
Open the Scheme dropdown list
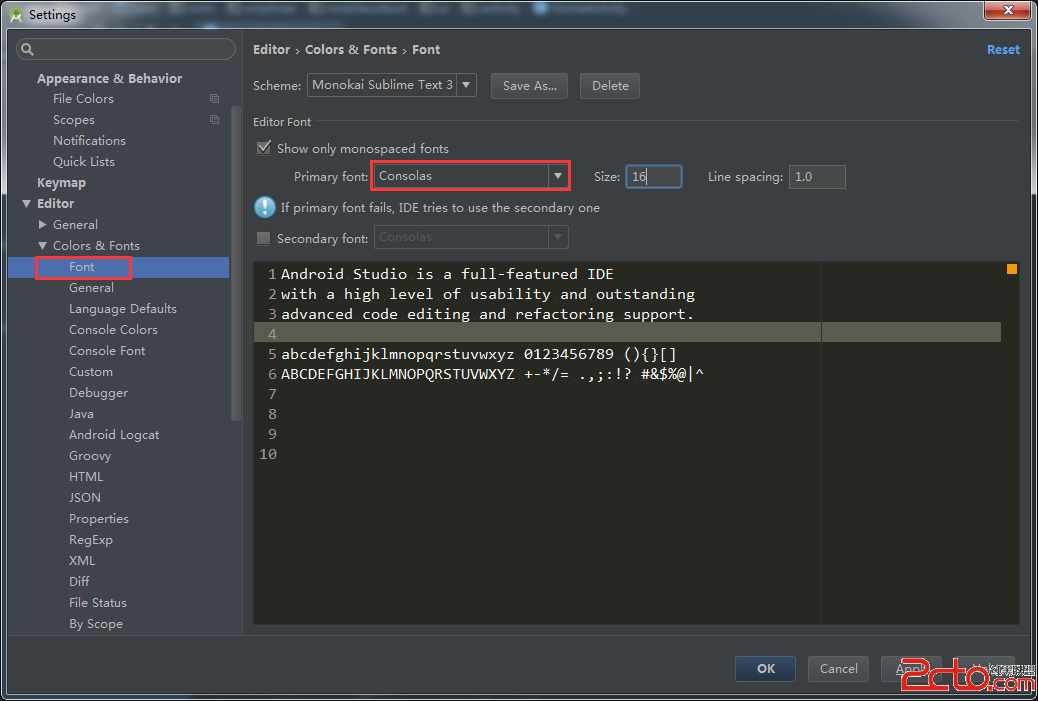[x=467, y=85]
